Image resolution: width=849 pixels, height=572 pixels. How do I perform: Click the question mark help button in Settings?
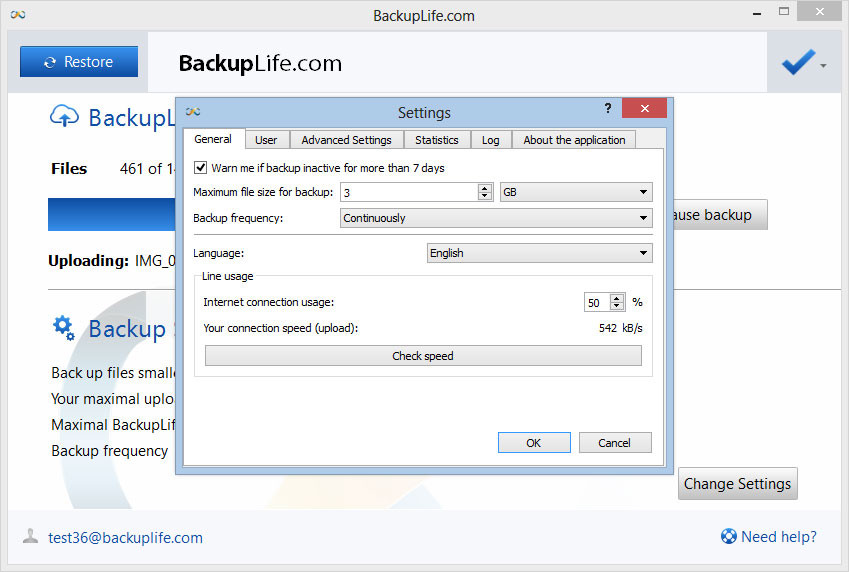tap(608, 108)
